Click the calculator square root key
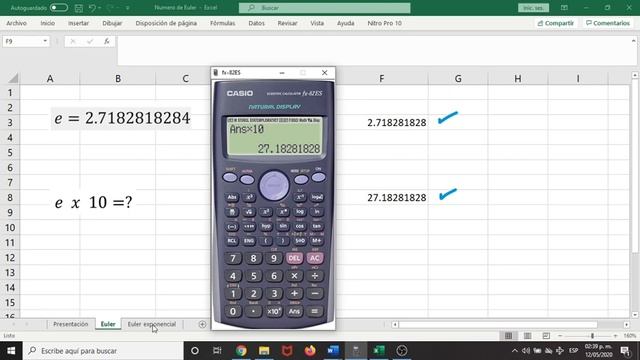This screenshot has height=360, width=640. point(249,212)
